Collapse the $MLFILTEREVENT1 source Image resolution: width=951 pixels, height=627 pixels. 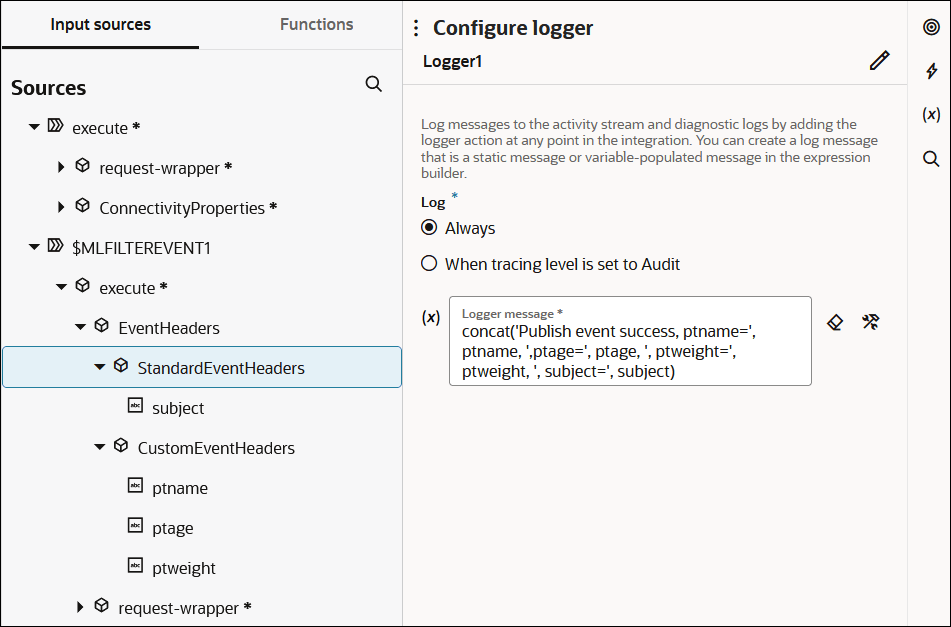point(35,247)
